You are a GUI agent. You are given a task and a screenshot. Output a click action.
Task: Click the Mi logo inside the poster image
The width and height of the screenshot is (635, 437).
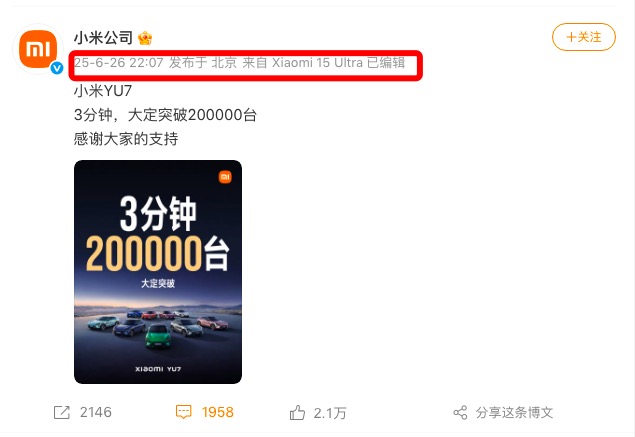click(x=225, y=177)
